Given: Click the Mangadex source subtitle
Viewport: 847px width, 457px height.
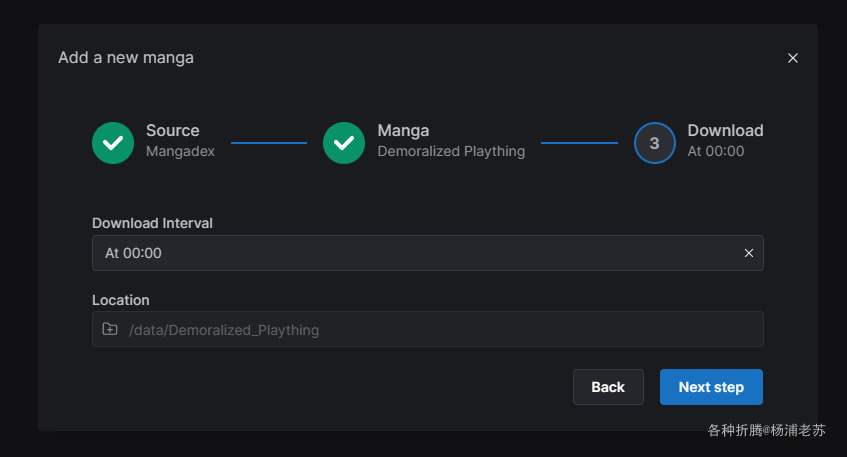Looking at the screenshot, I should pyautogui.click(x=180, y=152).
